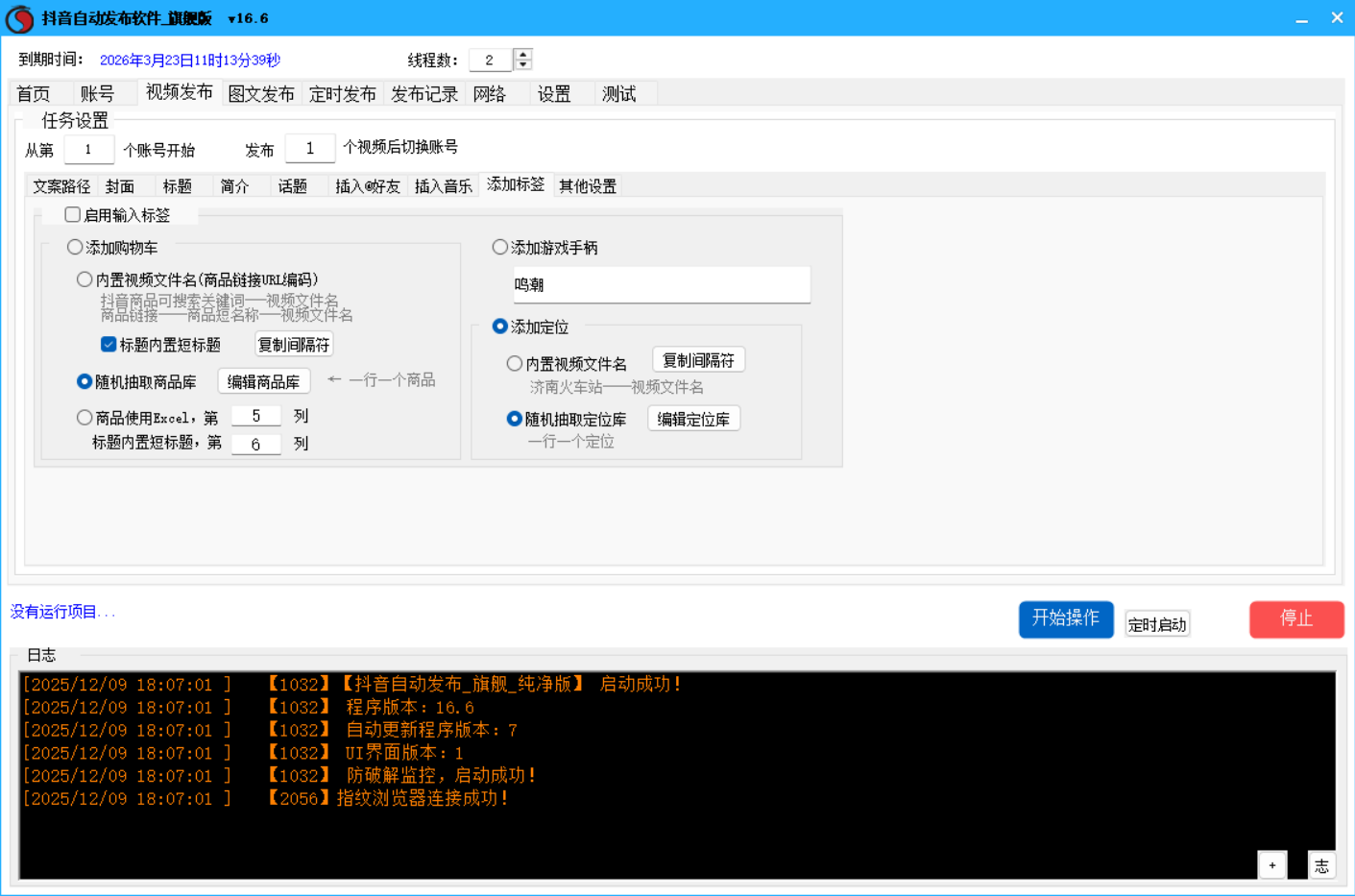This screenshot has height=896, width=1355.
Task: Click the plus button in log panel
Action: point(1271,864)
